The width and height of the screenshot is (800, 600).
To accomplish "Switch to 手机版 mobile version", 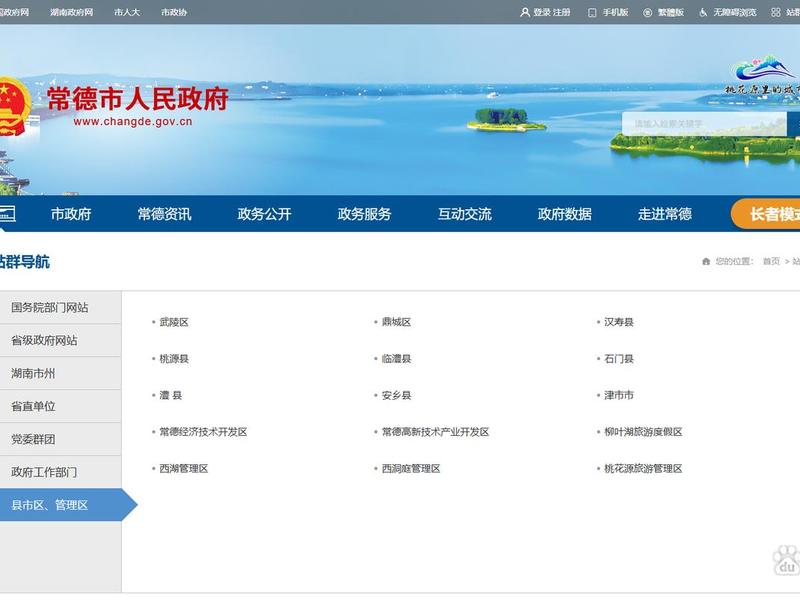I will [x=615, y=12].
